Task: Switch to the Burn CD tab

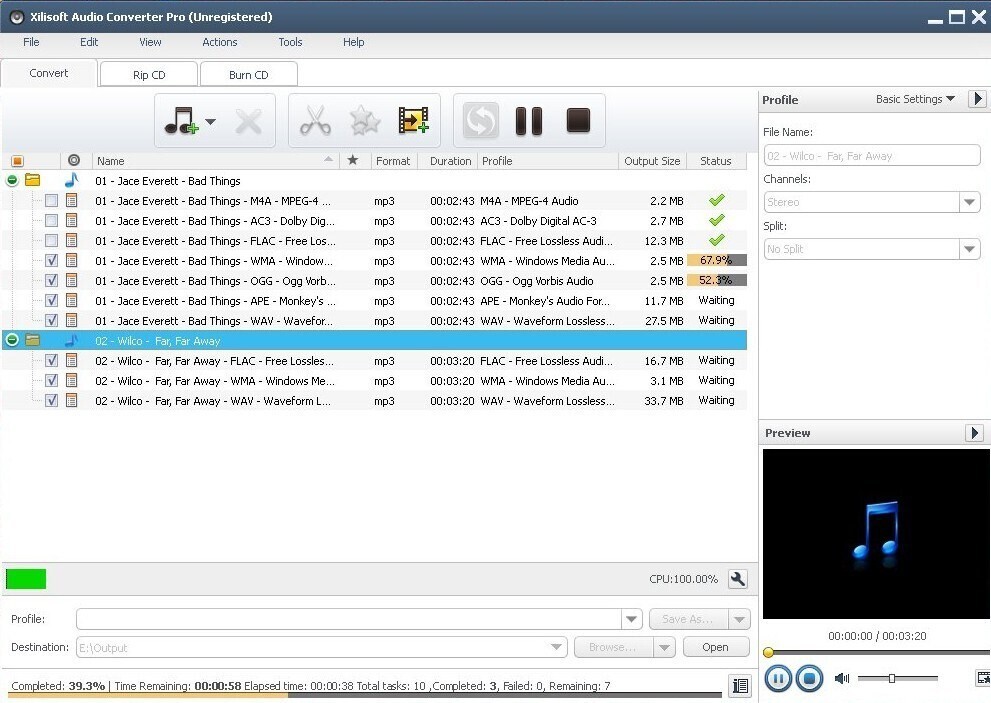Action: point(248,75)
